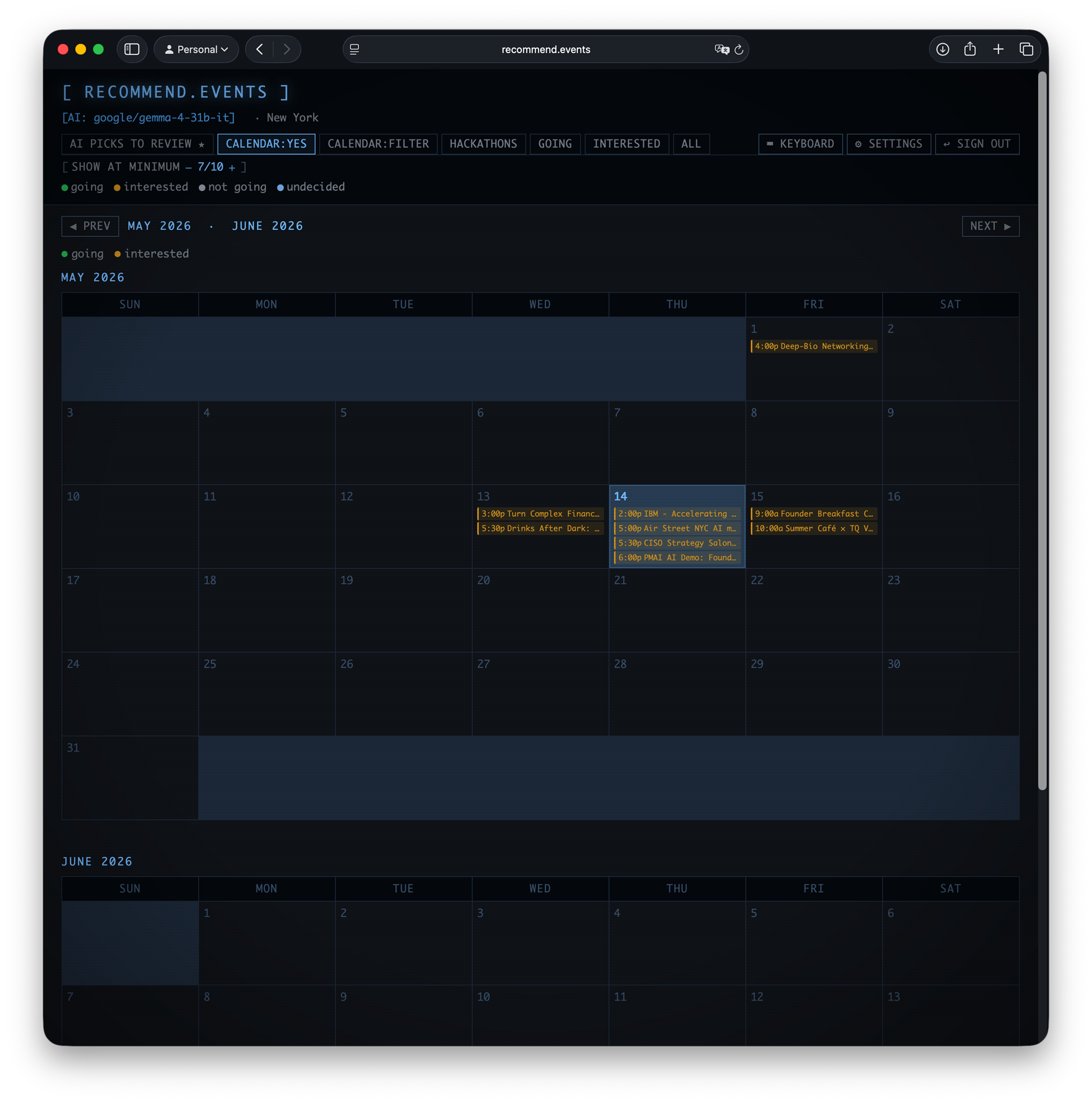Viewport: 1092px width, 1103px height.
Task: Open the HACKATHONS tab
Action: click(483, 144)
